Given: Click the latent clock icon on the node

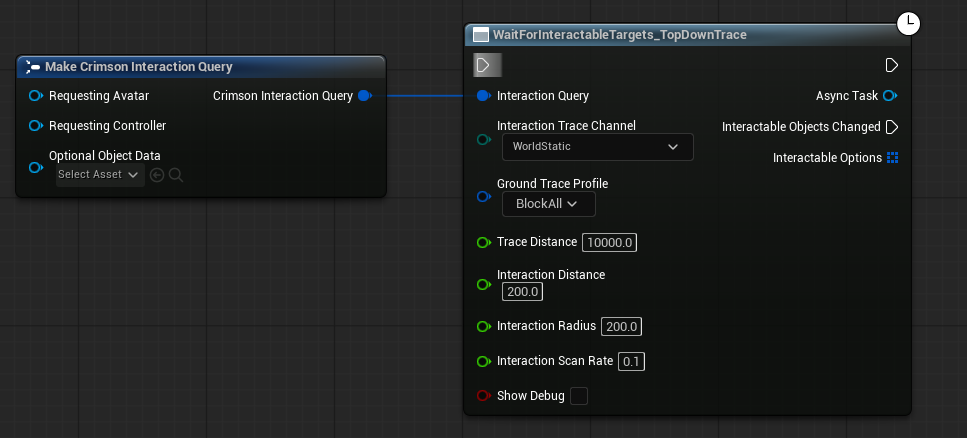Looking at the screenshot, I should [x=908, y=23].
